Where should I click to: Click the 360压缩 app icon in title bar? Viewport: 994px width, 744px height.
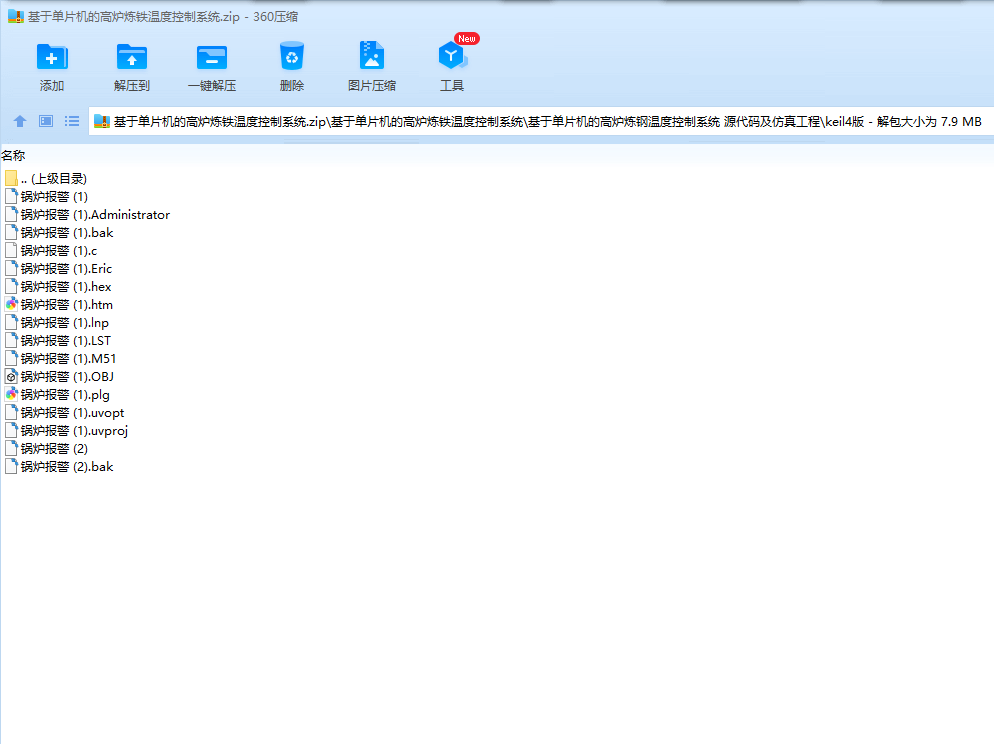click(16, 16)
